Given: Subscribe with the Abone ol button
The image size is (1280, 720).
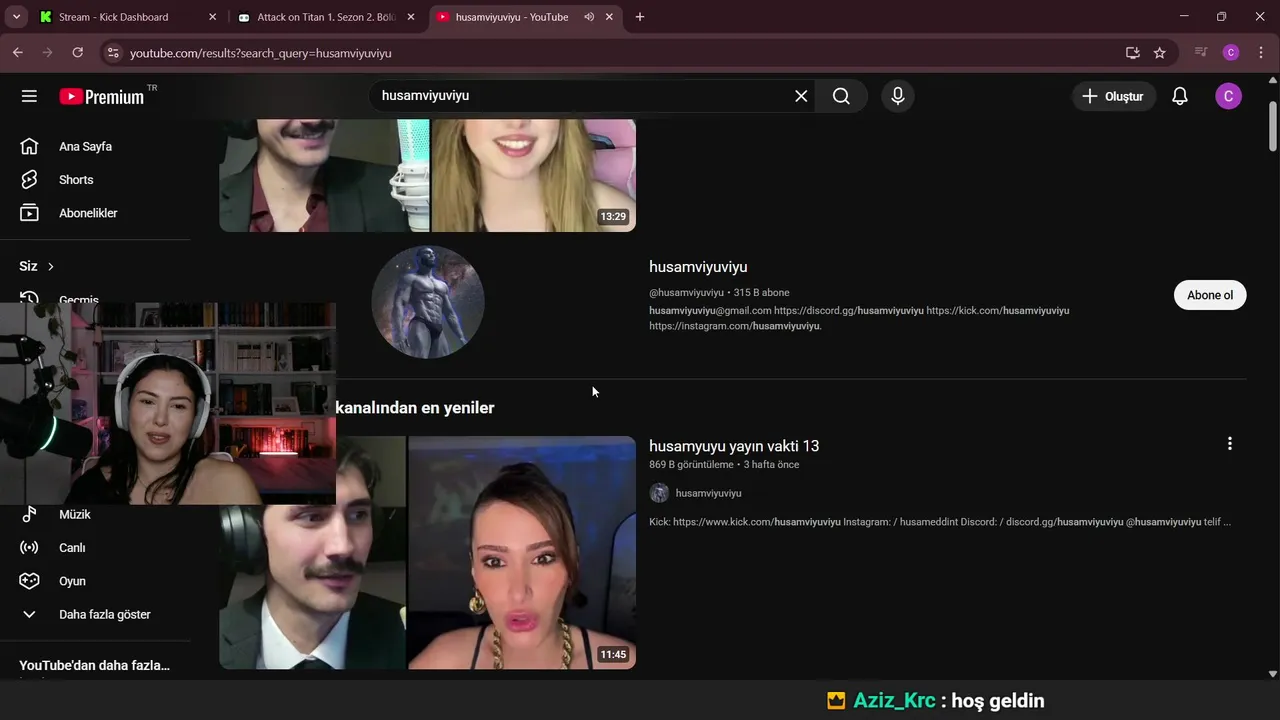Looking at the screenshot, I should coord(1210,295).
